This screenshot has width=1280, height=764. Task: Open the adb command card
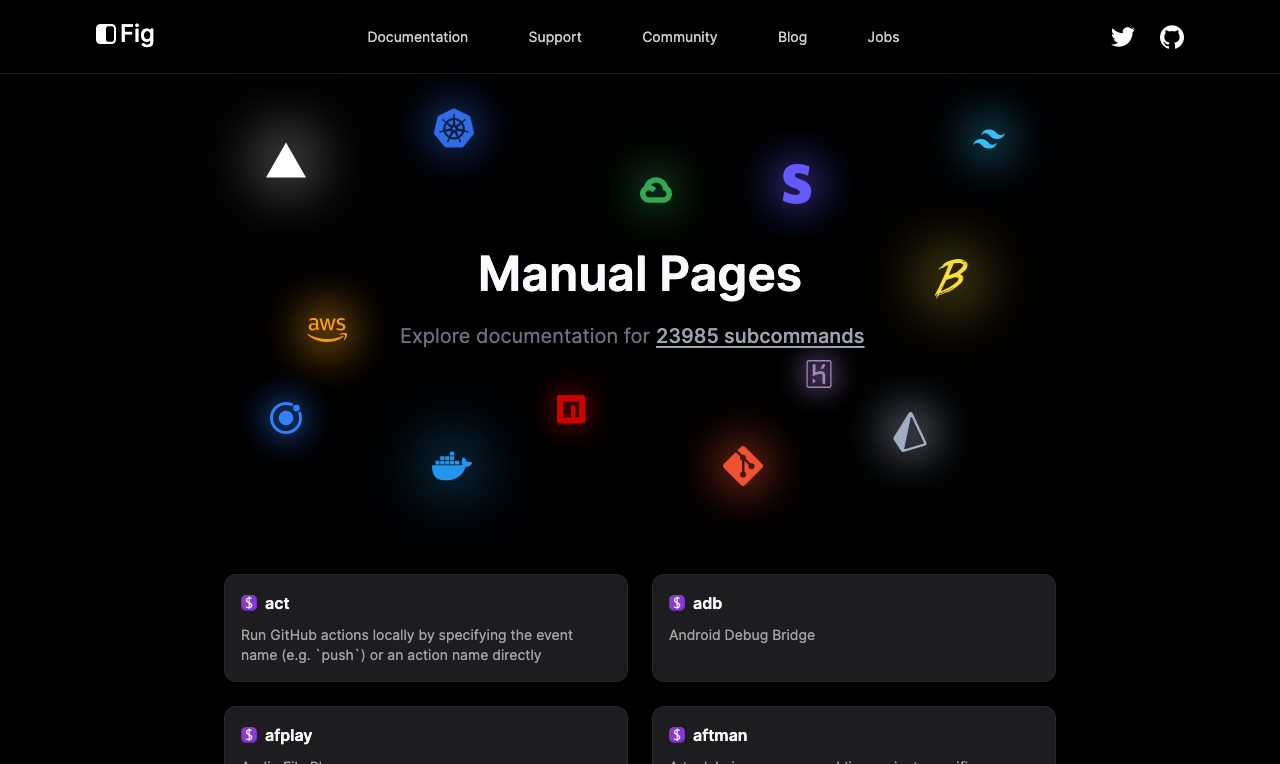click(854, 628)
